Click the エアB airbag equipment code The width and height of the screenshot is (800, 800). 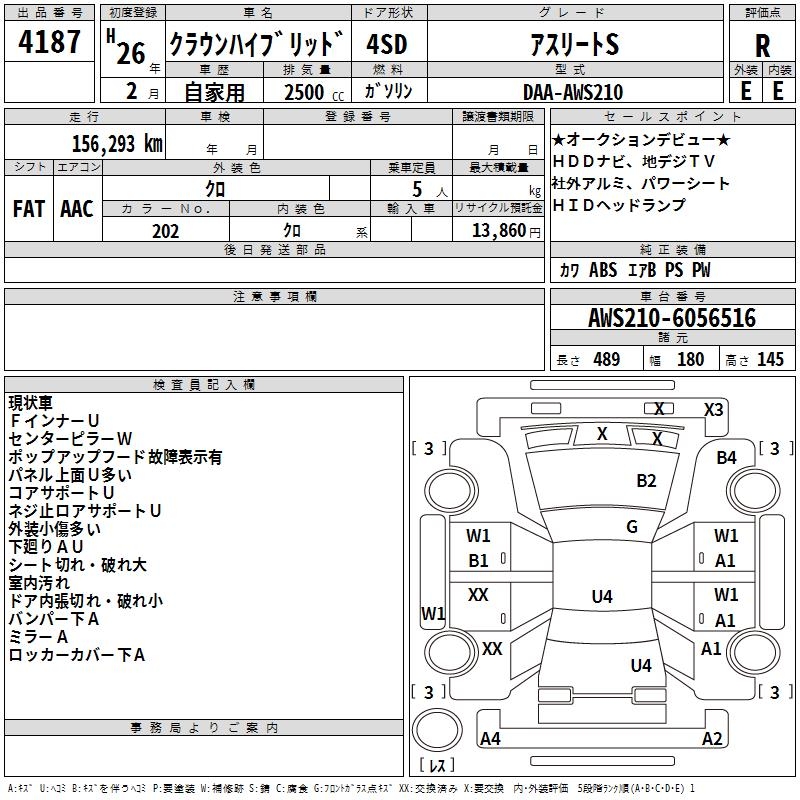pyautogui.click(x=642, y=270)
